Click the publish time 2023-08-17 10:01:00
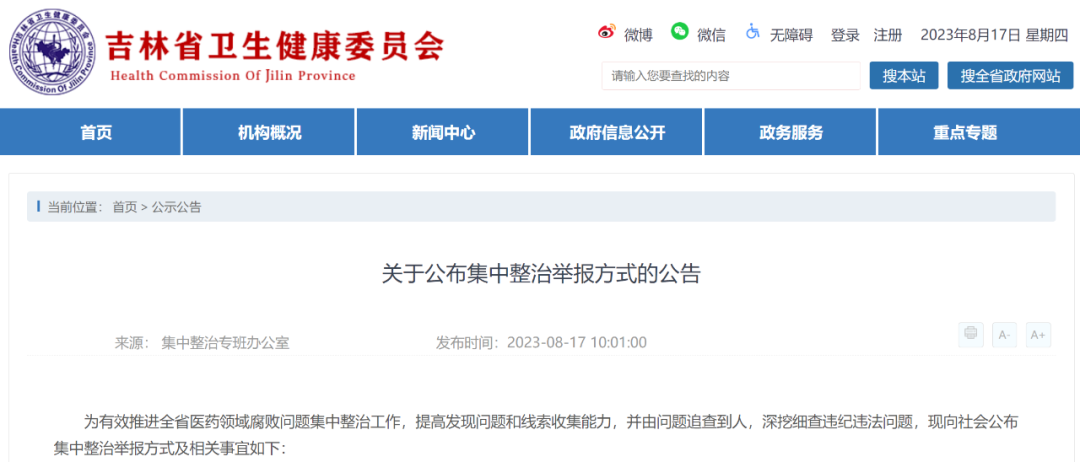The image size is (1080, 462). (577, 342)
